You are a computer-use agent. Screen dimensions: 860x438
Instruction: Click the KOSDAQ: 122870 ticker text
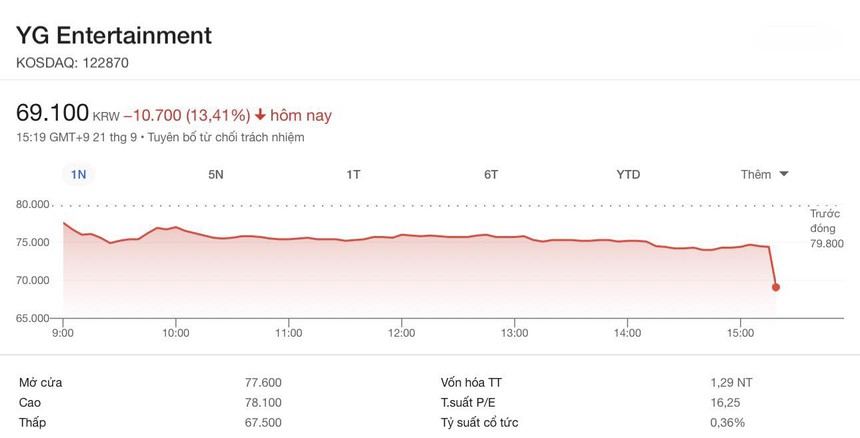[73, 63]
